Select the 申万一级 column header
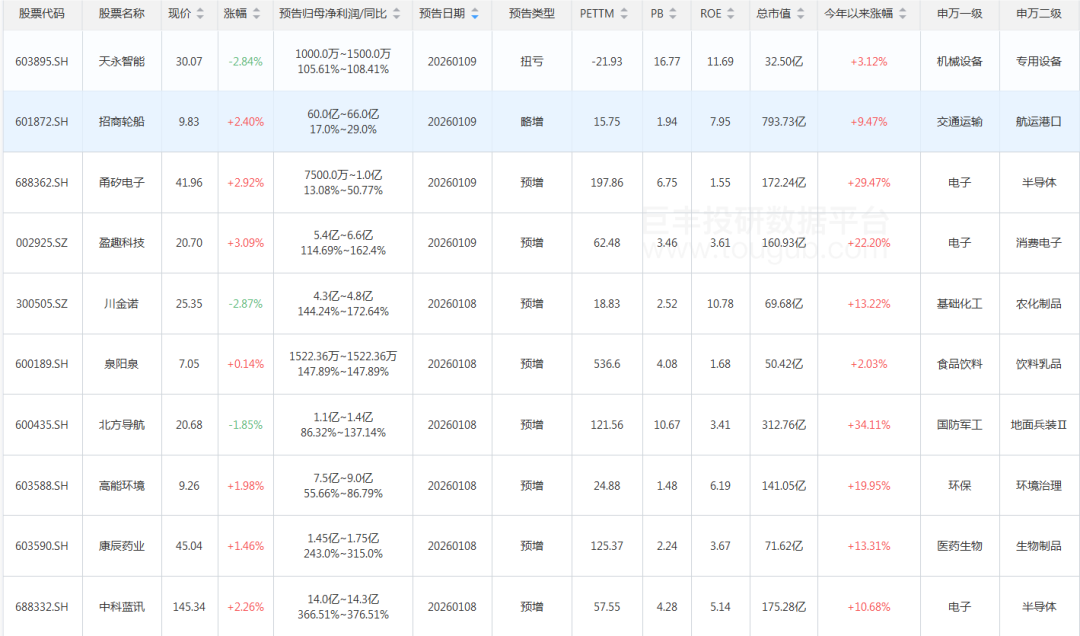Screen dimensions: 1080x636 click(x=959, y=14)
